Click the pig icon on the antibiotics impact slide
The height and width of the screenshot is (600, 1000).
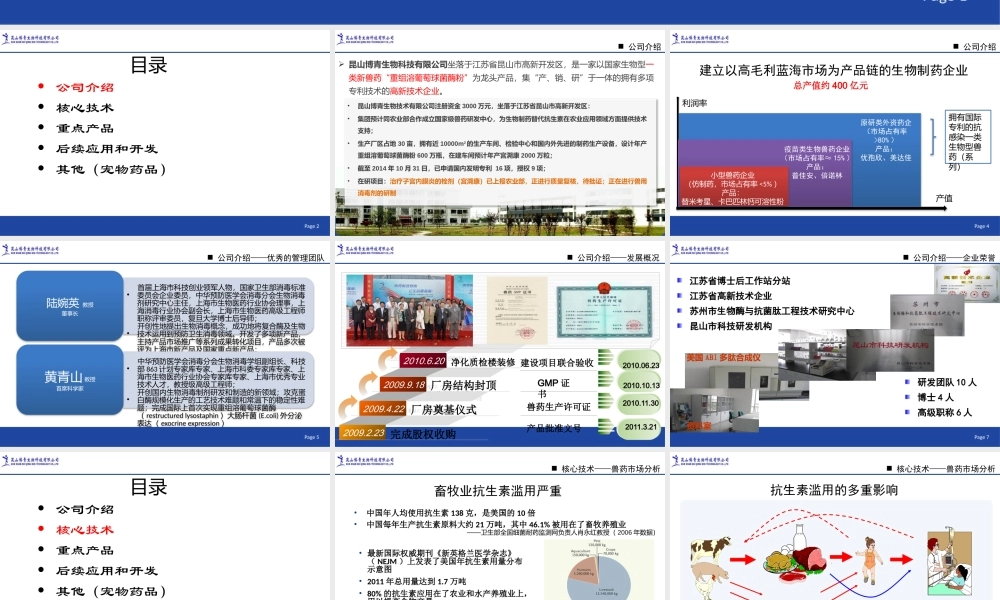(x=707, y=575)
